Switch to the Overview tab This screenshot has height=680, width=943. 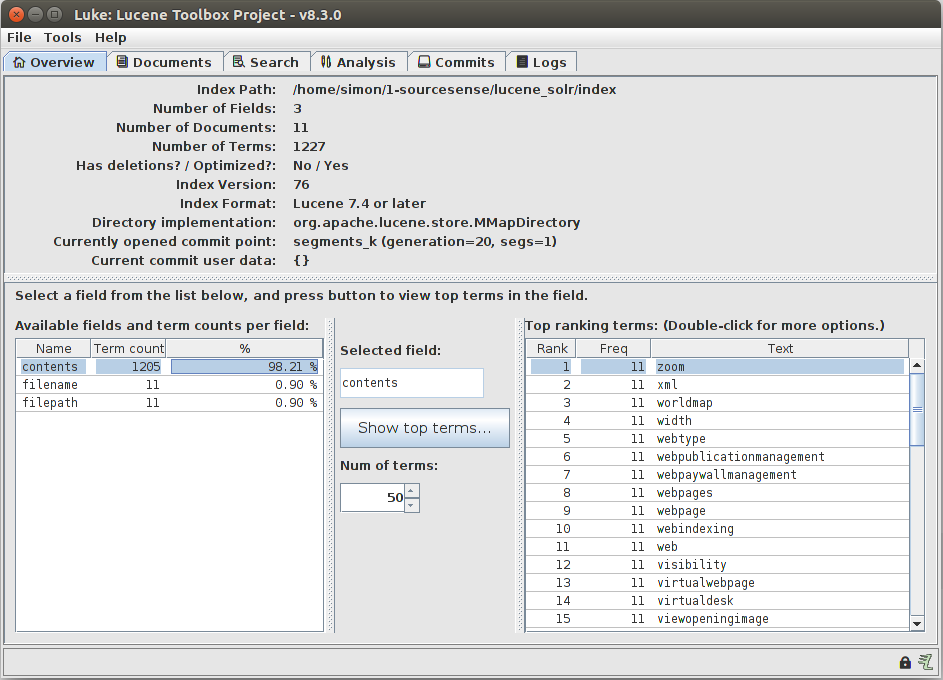(55, 62)
